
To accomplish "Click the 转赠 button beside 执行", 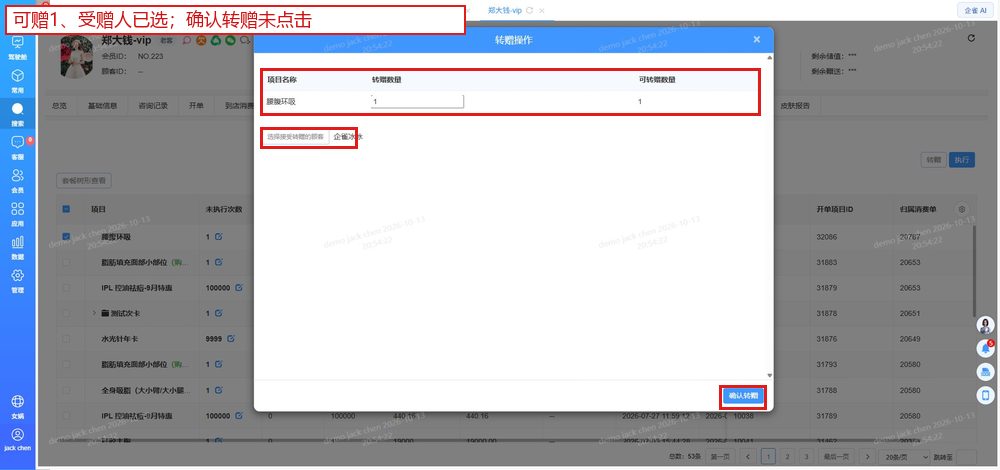I will click(934, 160).
